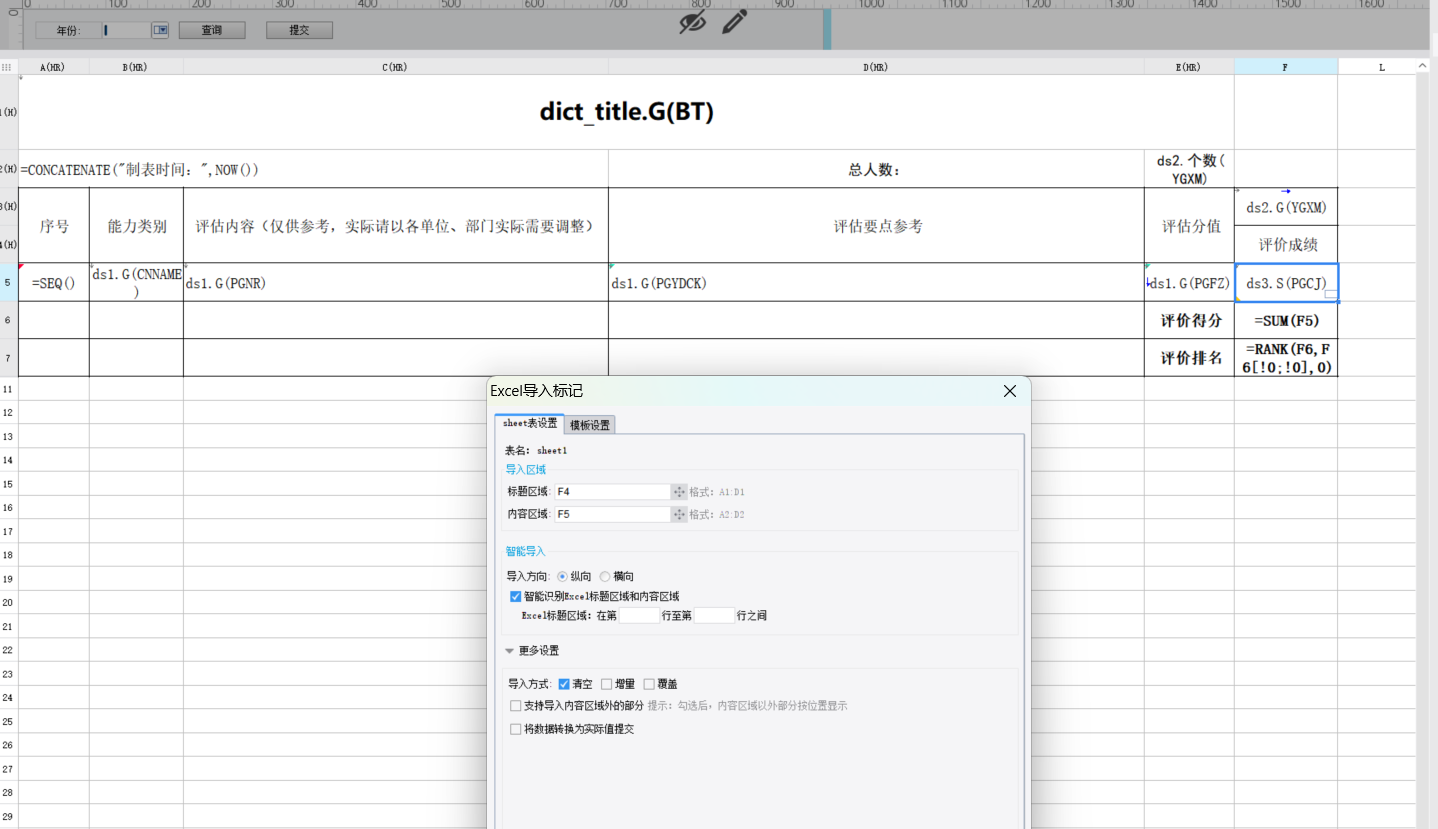Viewport: 1438px width, 829px height.
Task: Select 横向 import direction
Action: pyautogui.click(x=605, y=576)
